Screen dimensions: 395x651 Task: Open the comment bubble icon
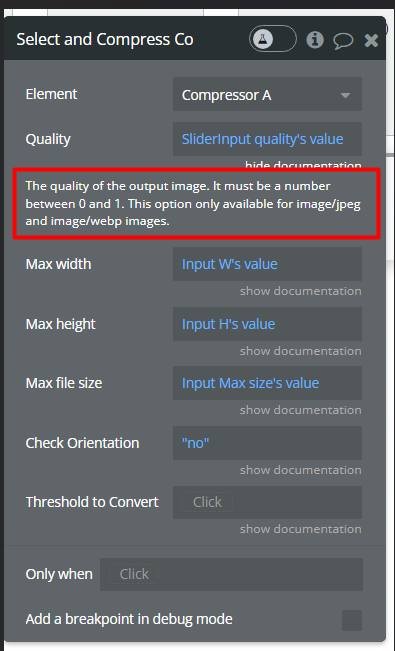point(343,41)
